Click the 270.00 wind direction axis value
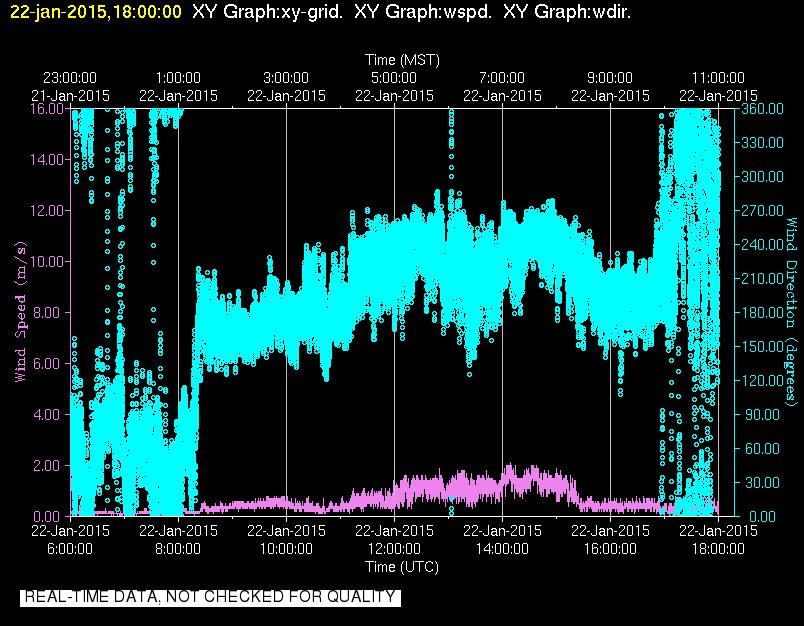The width and height of the screenshot is (804, 626). [762, 211]
